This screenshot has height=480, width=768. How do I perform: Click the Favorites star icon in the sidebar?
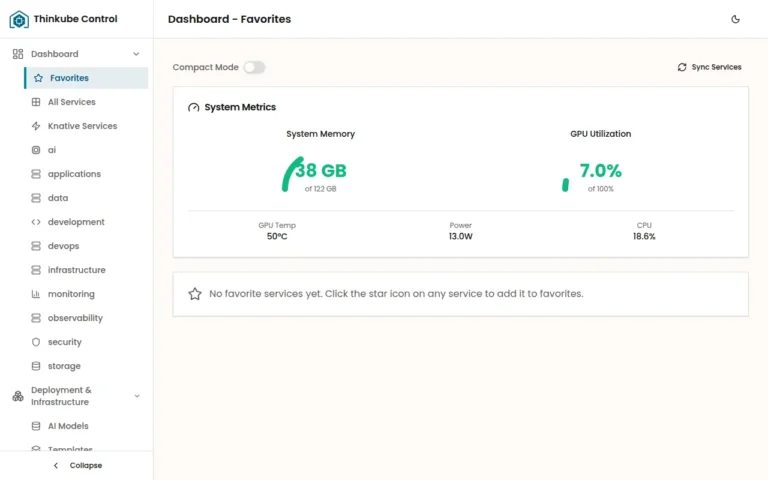point(38,78)
